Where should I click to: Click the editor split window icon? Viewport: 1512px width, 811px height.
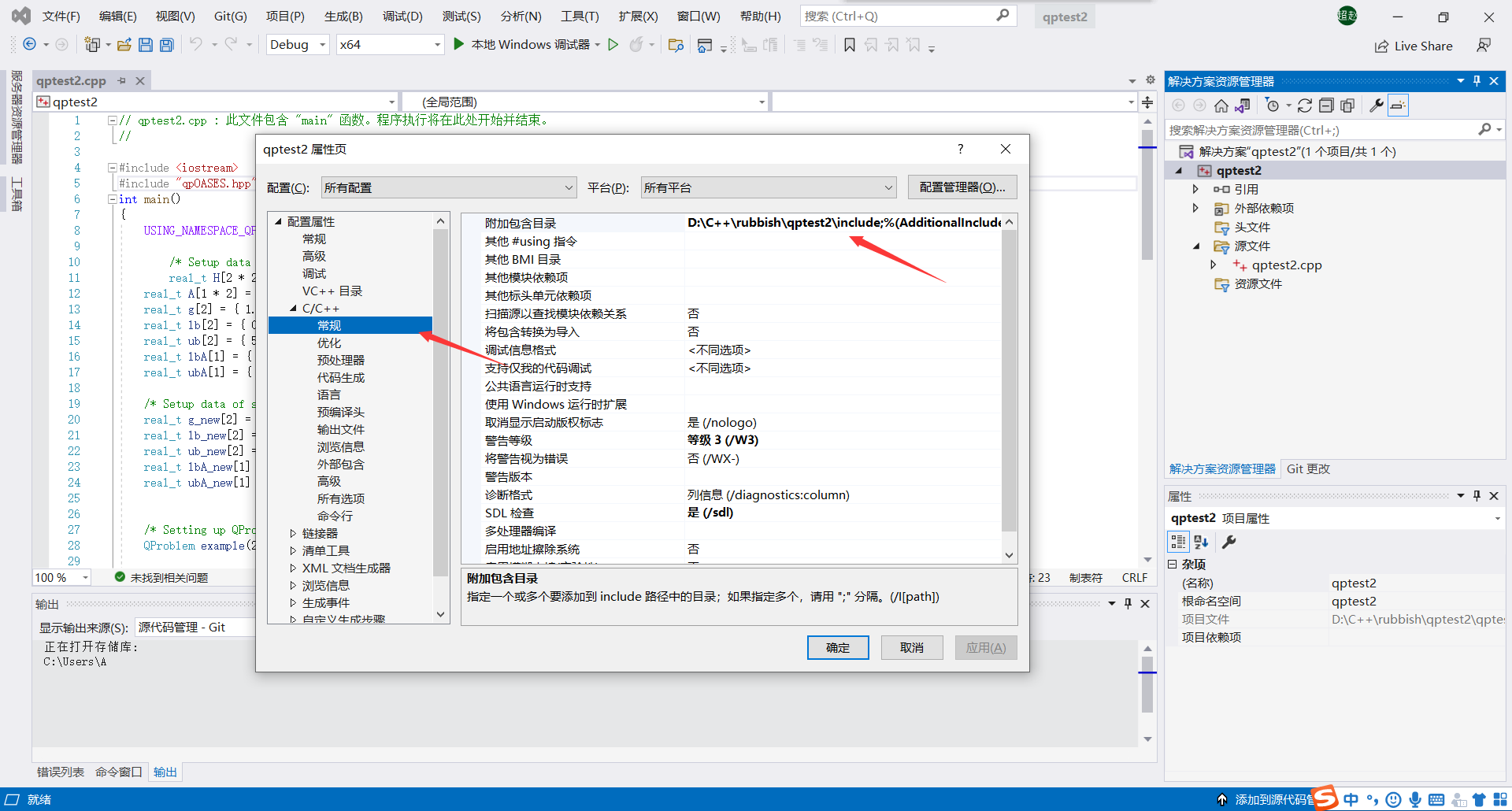[x=1147, y=102]
